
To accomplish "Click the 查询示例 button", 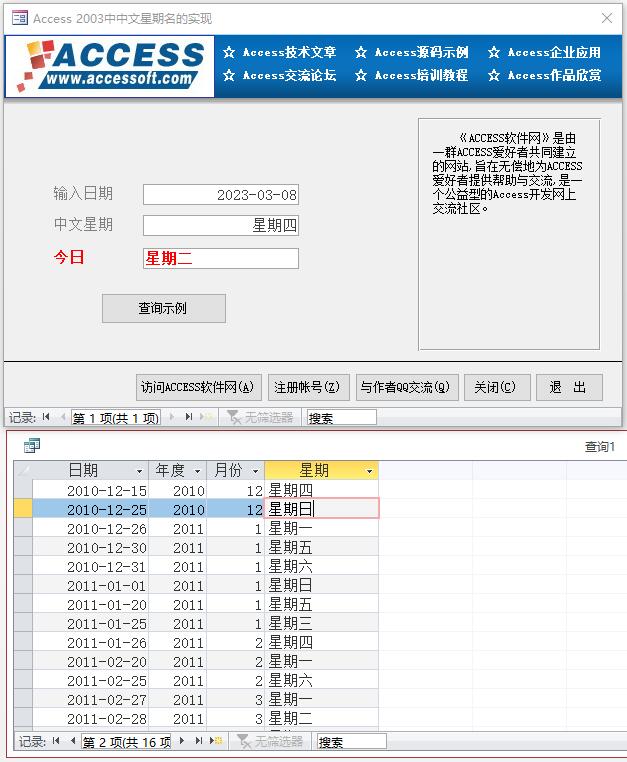I will tap(164, 308).
